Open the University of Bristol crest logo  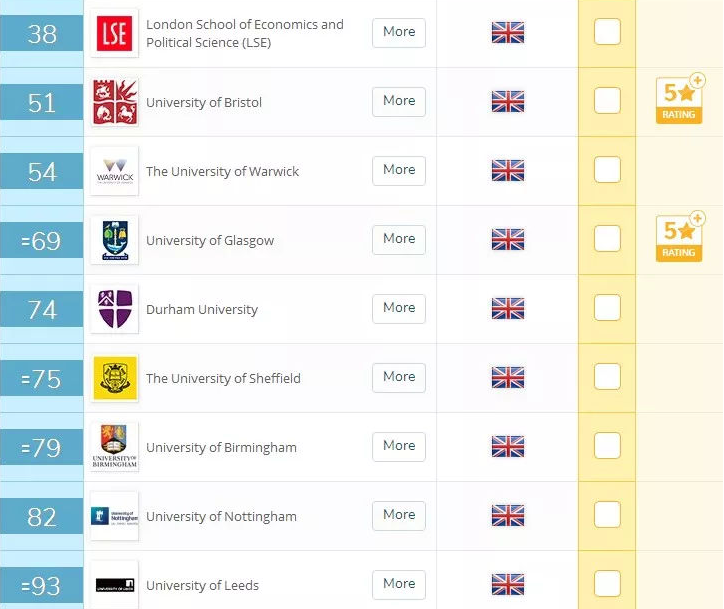coord(115,102)
